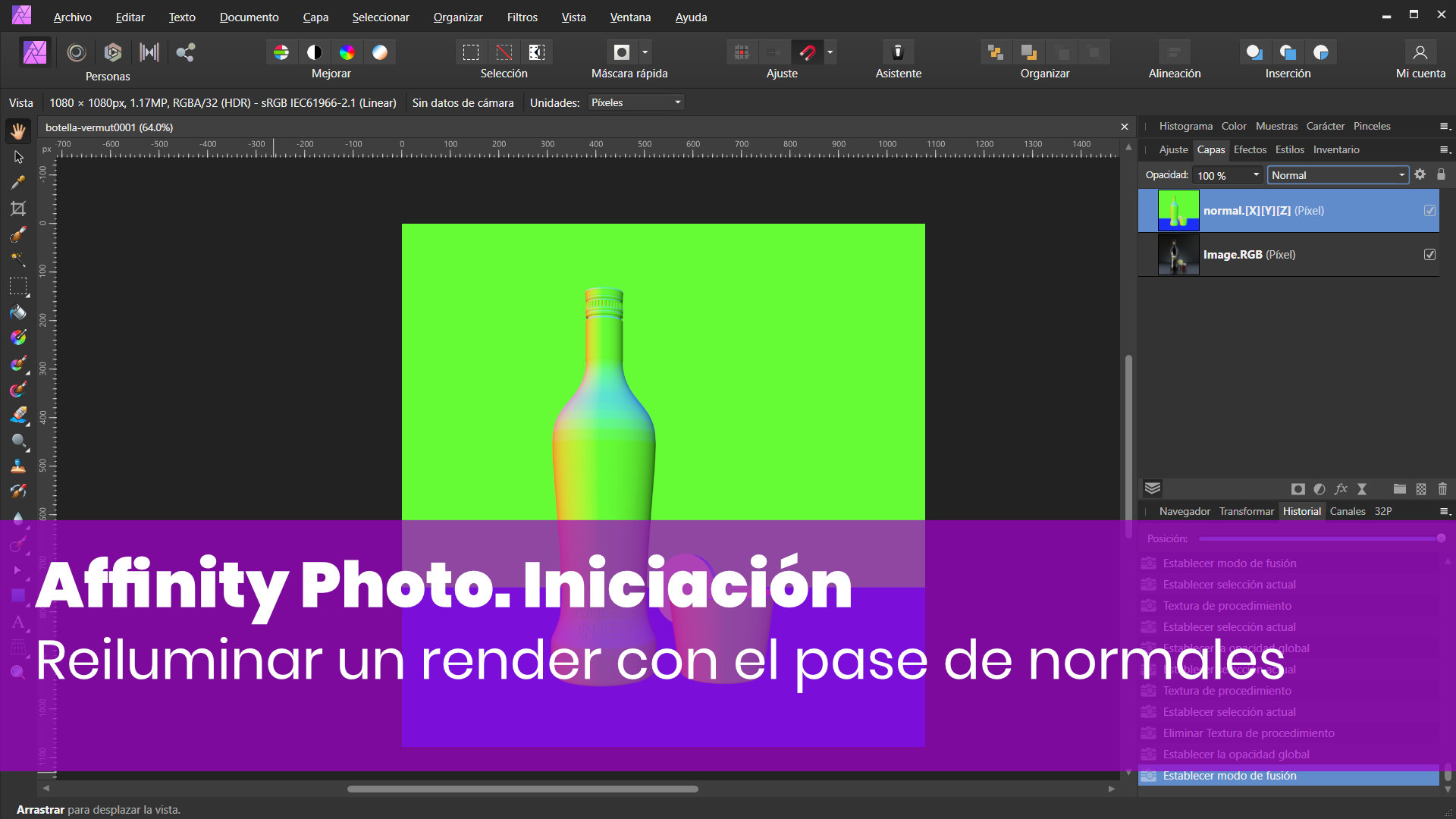
Task: Open layer effects fx icon
Action: (x=1341, y=489)
